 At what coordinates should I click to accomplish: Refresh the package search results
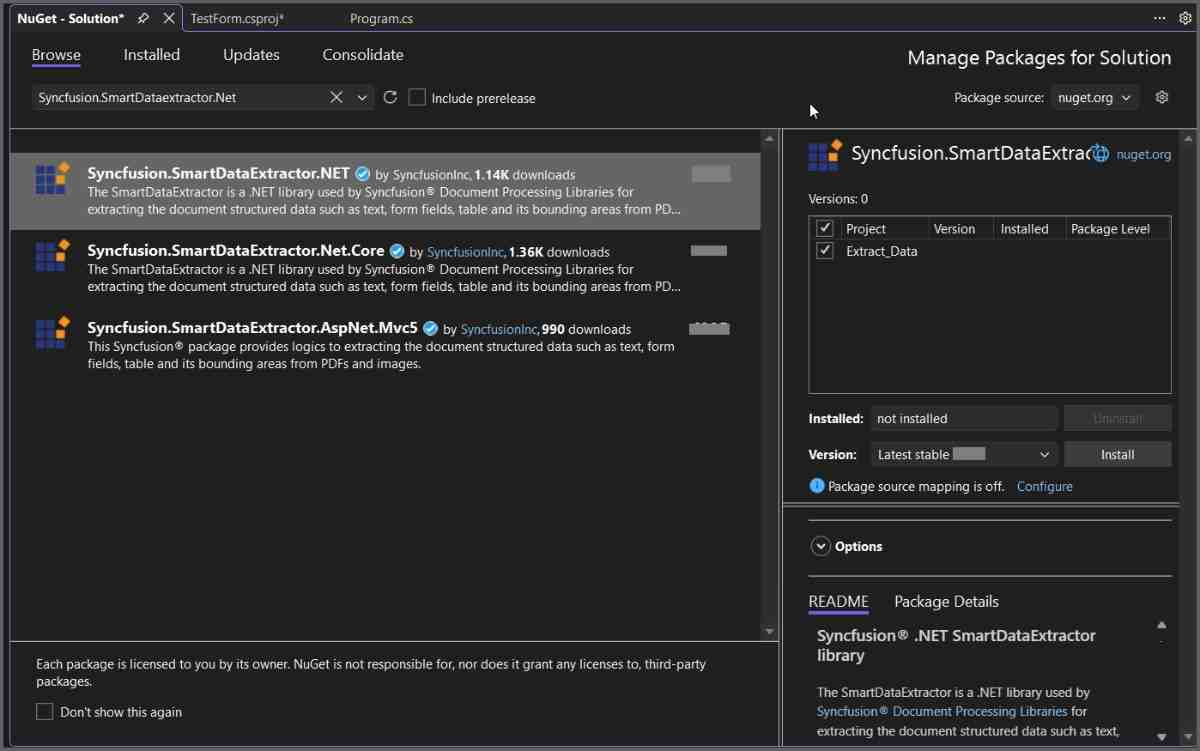390,97
